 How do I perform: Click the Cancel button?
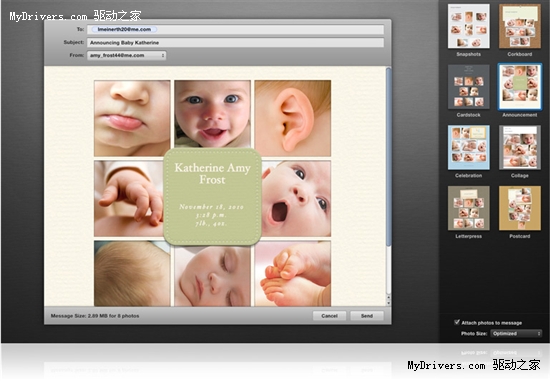[329, 316]
